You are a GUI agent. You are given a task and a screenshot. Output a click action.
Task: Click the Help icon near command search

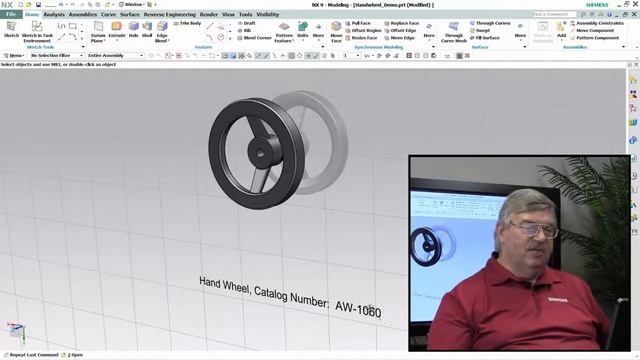[x=609, y=14]
